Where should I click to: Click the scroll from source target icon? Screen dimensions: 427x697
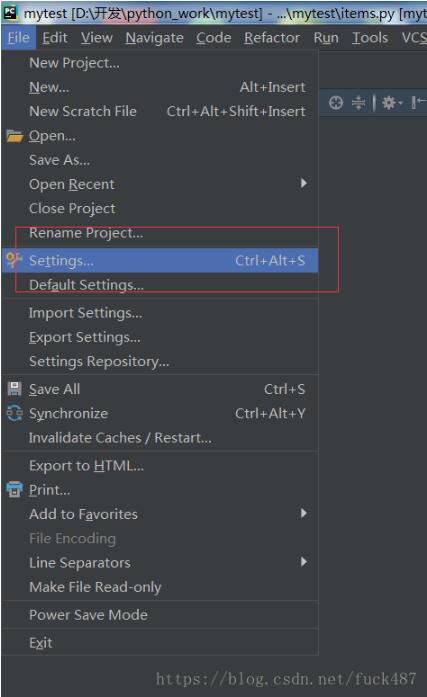[x=335, y=103]
